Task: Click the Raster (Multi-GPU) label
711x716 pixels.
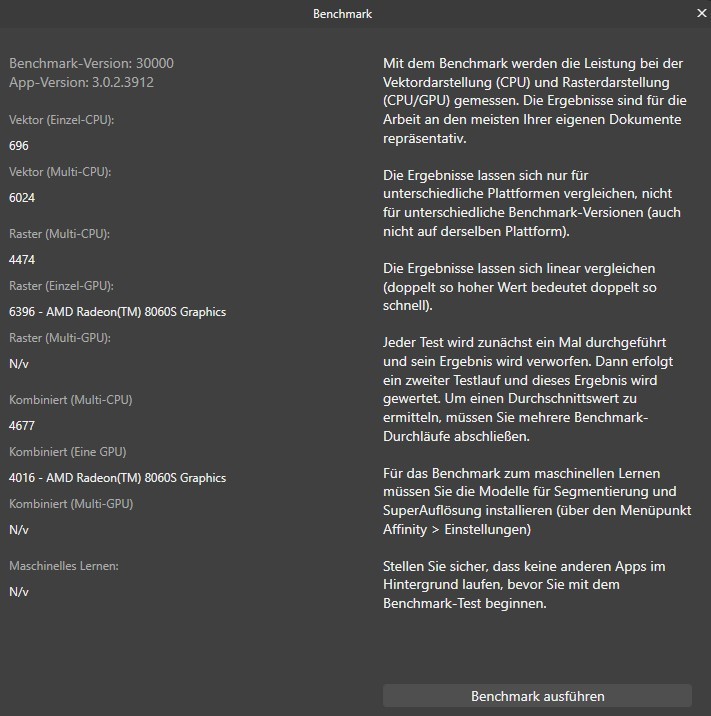Action: click(59, 338)
